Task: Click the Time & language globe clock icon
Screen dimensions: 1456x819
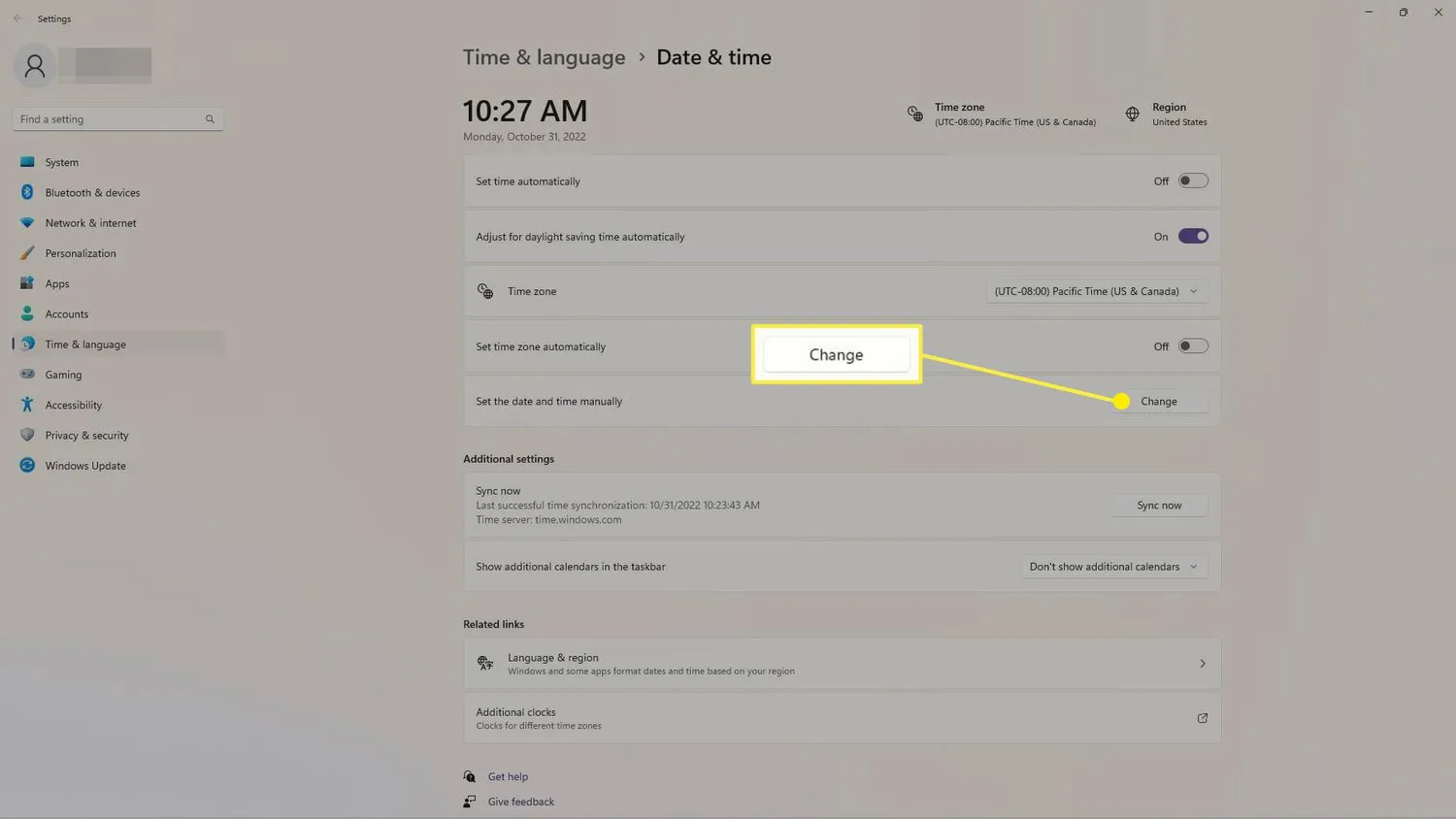Action: [x=27, y=344]
